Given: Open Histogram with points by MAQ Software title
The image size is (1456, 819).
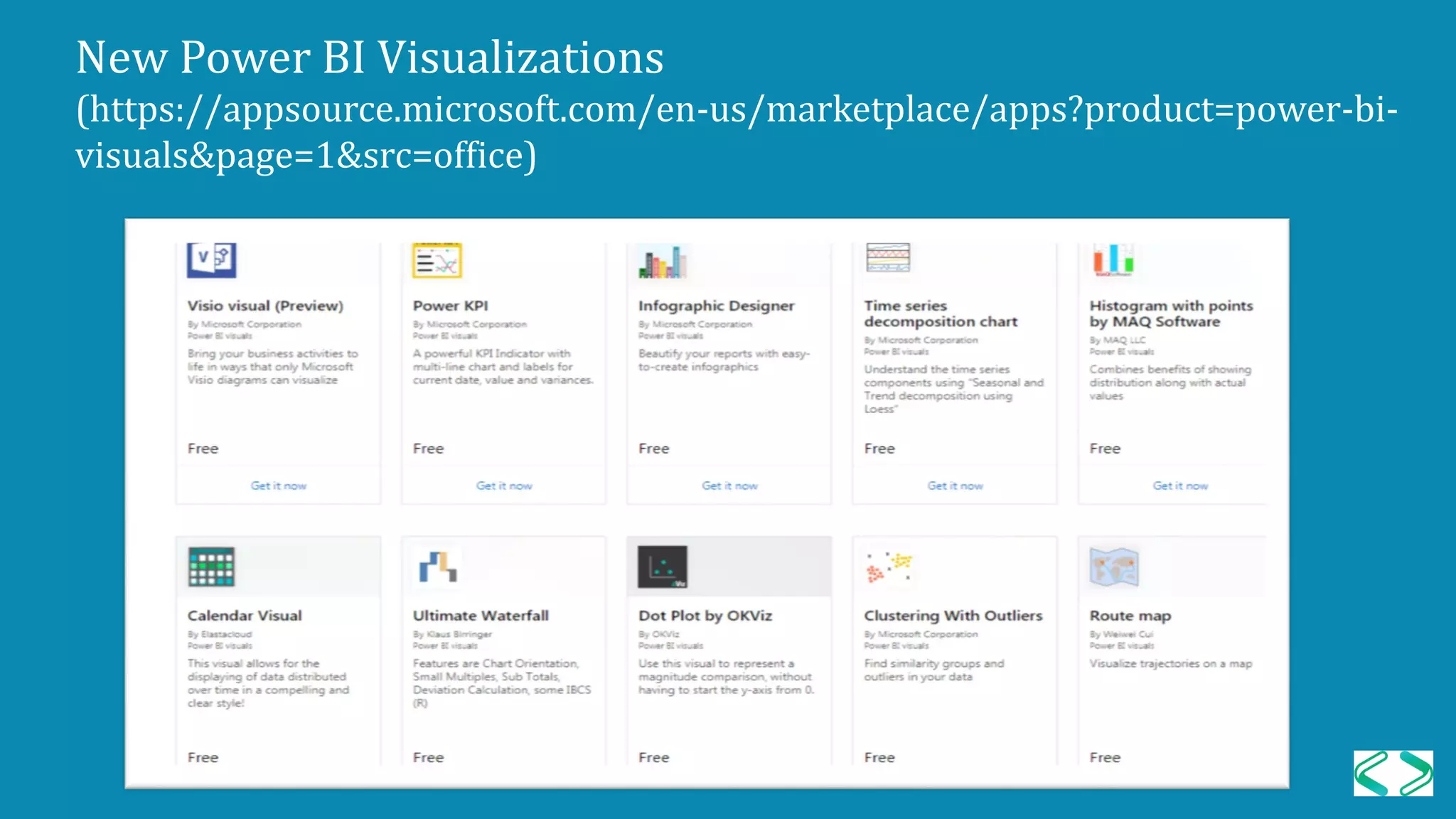Looking at the screenshot, I should point(1171,314).
